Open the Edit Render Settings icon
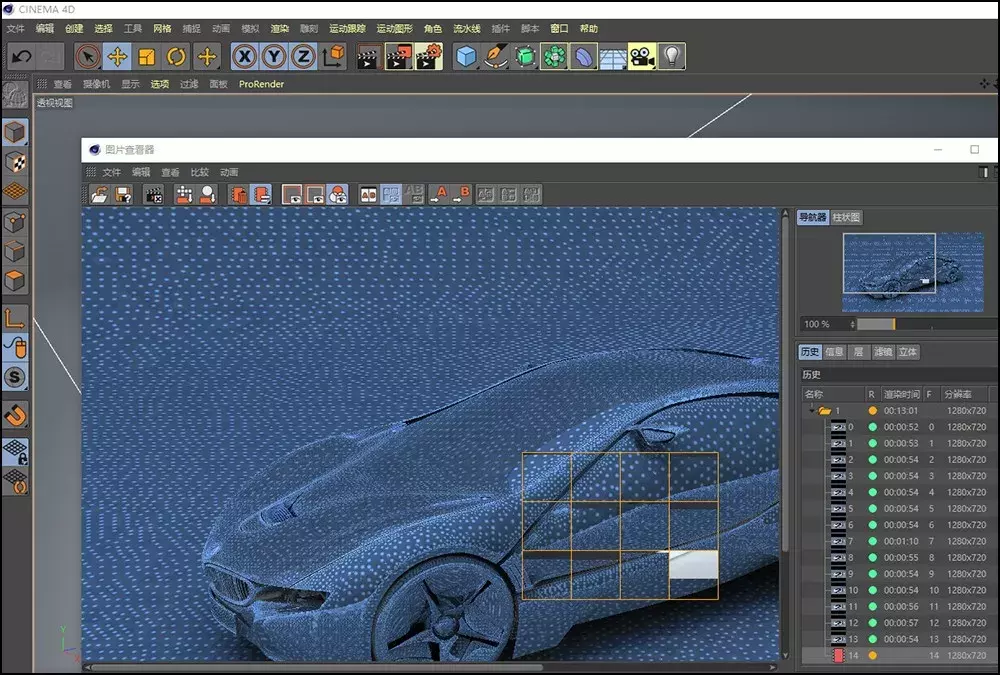 (x=429, y=56)
